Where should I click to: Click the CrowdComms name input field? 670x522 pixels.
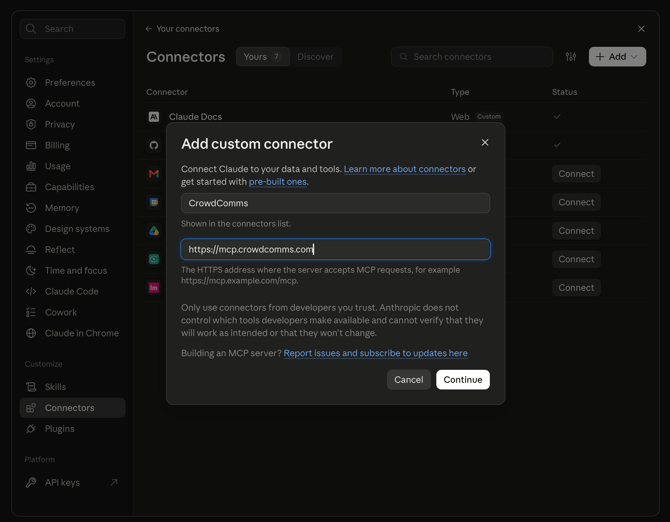pos(335,203)
